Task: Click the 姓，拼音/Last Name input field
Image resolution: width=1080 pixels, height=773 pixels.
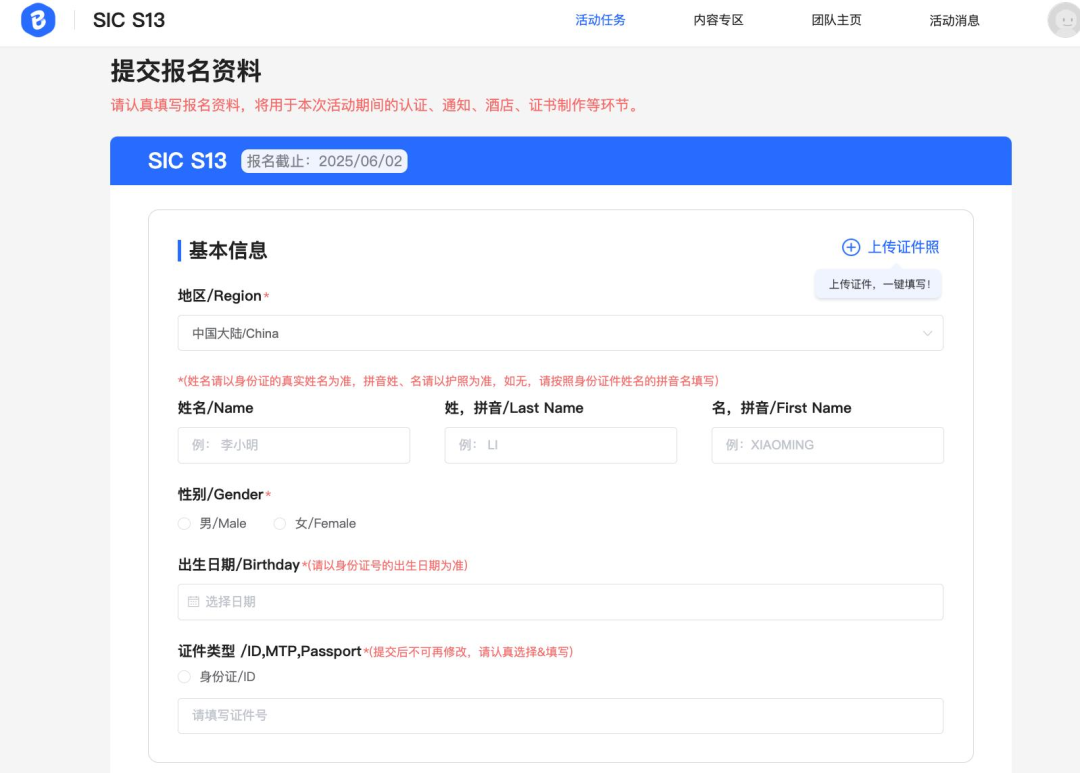Action: [560, 445]
